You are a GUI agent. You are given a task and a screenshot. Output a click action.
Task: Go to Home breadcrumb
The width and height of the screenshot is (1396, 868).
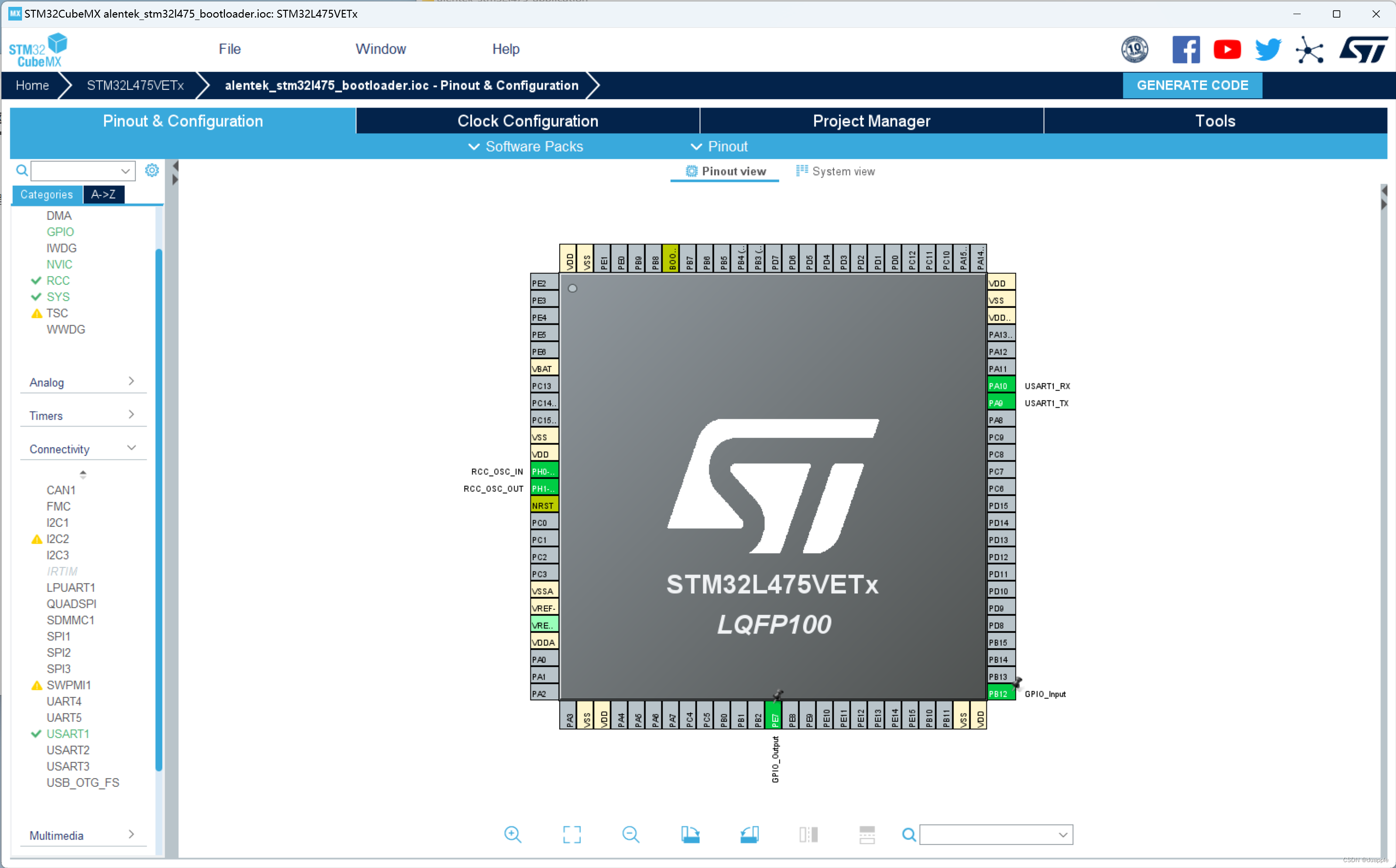32,85
